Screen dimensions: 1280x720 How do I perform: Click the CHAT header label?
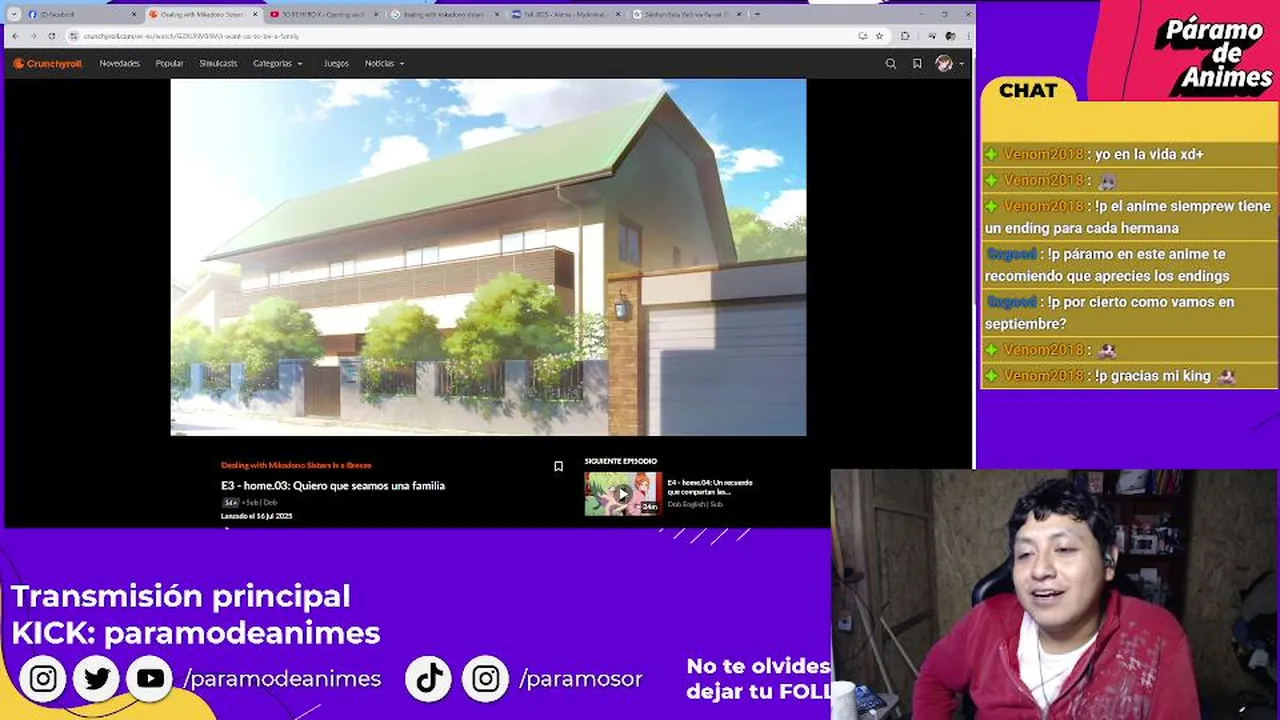pyautogui.click(x=1028, y=90)
